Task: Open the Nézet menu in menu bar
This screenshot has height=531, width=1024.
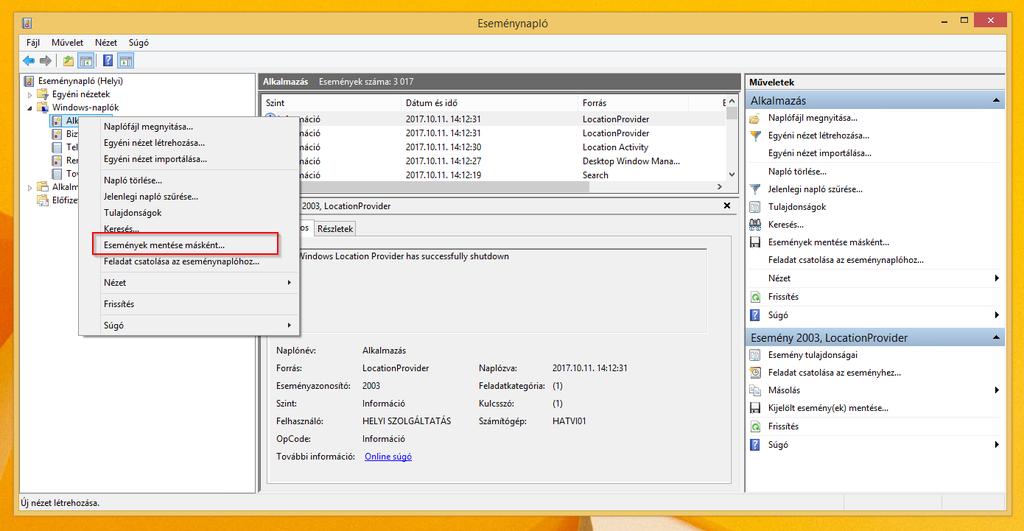Action: pos(106,42)
